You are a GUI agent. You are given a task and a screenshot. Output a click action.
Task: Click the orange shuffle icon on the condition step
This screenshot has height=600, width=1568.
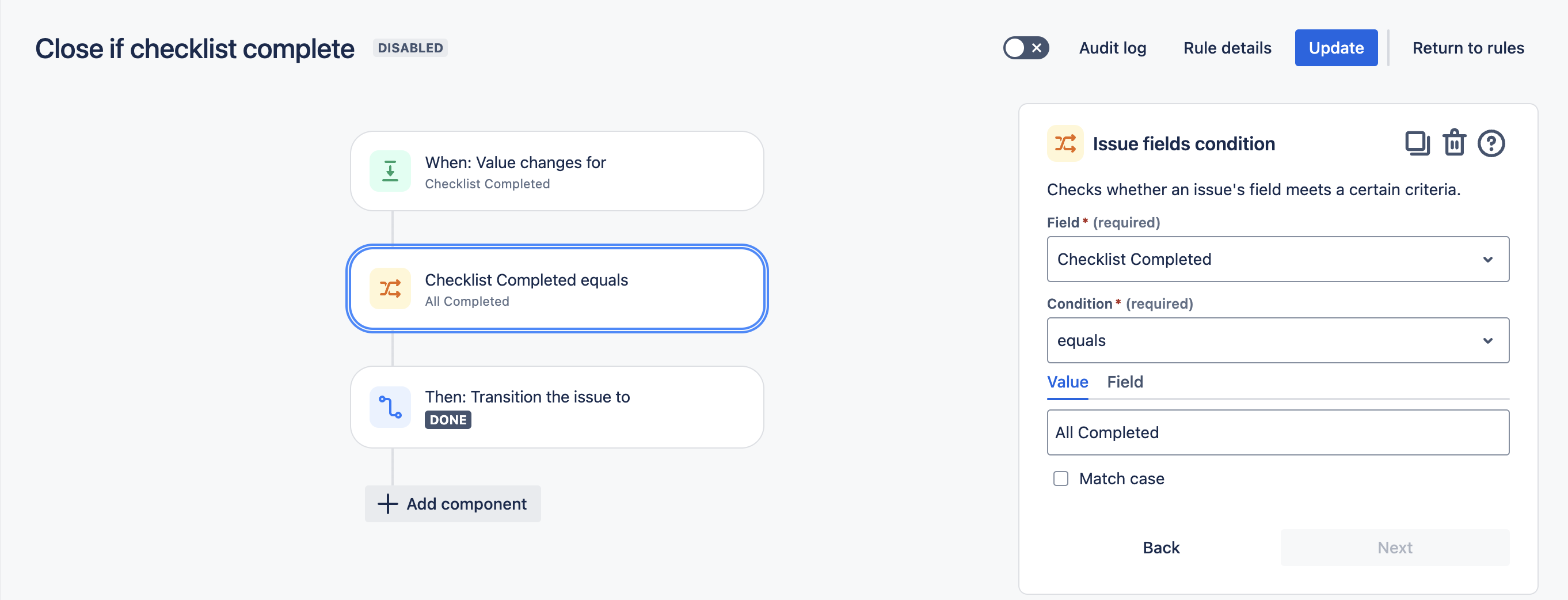[390, 288]
